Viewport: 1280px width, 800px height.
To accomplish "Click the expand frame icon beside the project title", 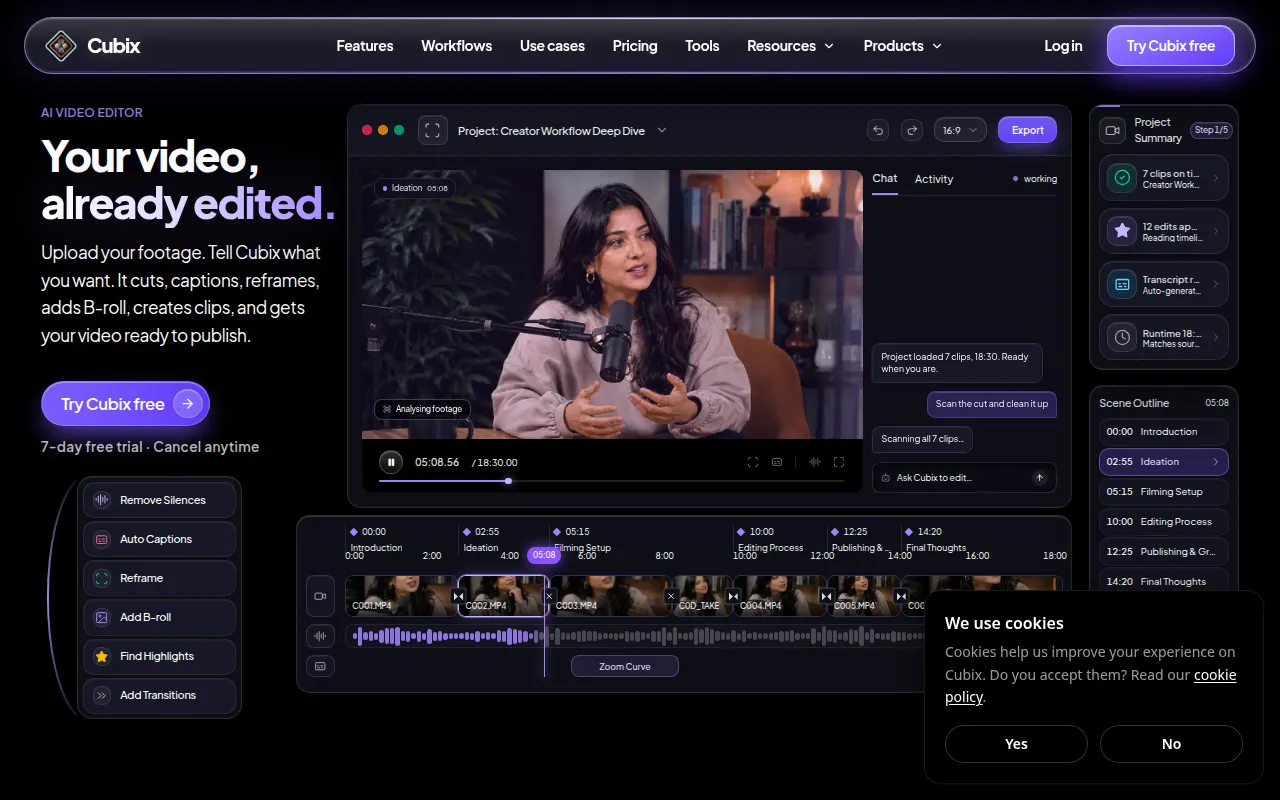I will tap(433, 130).
